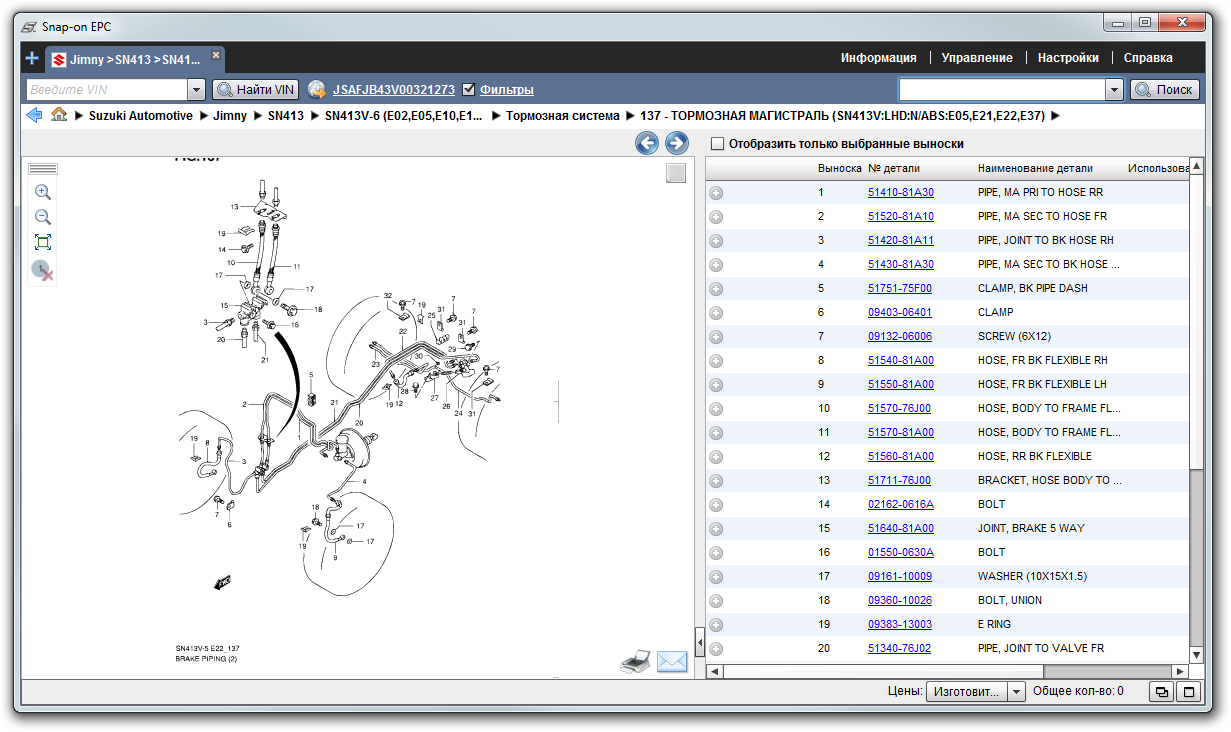Open the JSAFJB43V00321273 VIN link

coord(394,90)
